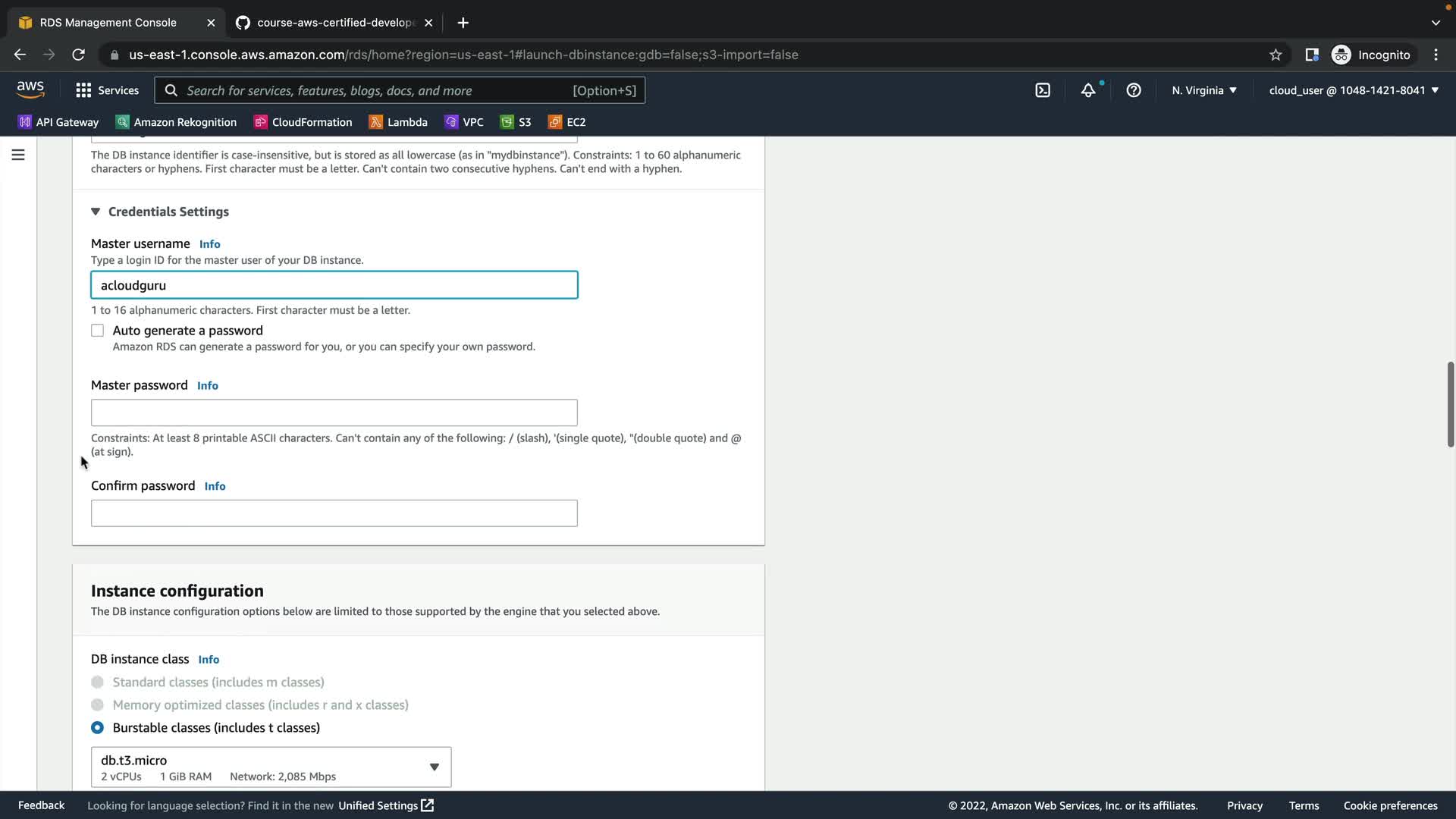
Task: Open the API Gateway shortcut
Action: (58, 122)
